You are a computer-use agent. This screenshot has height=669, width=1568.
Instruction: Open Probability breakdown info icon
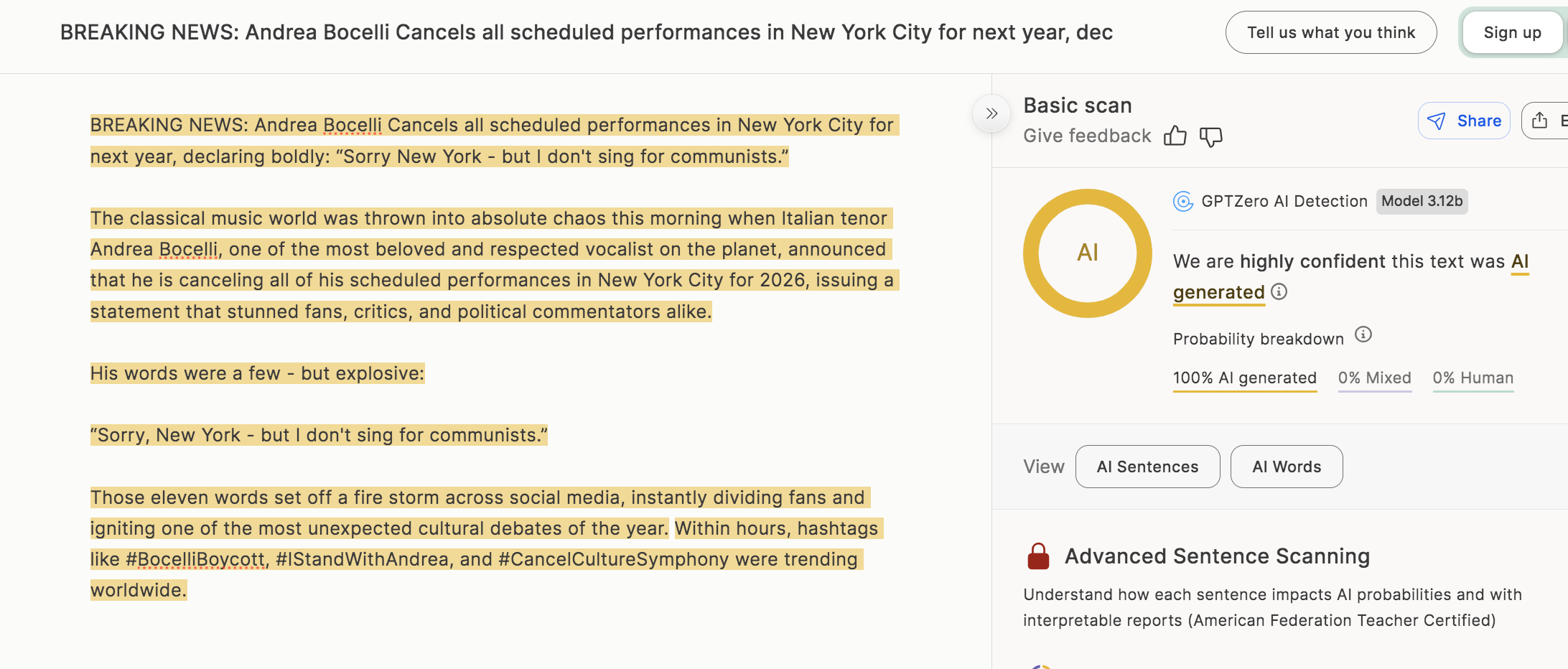[1363, 334]
